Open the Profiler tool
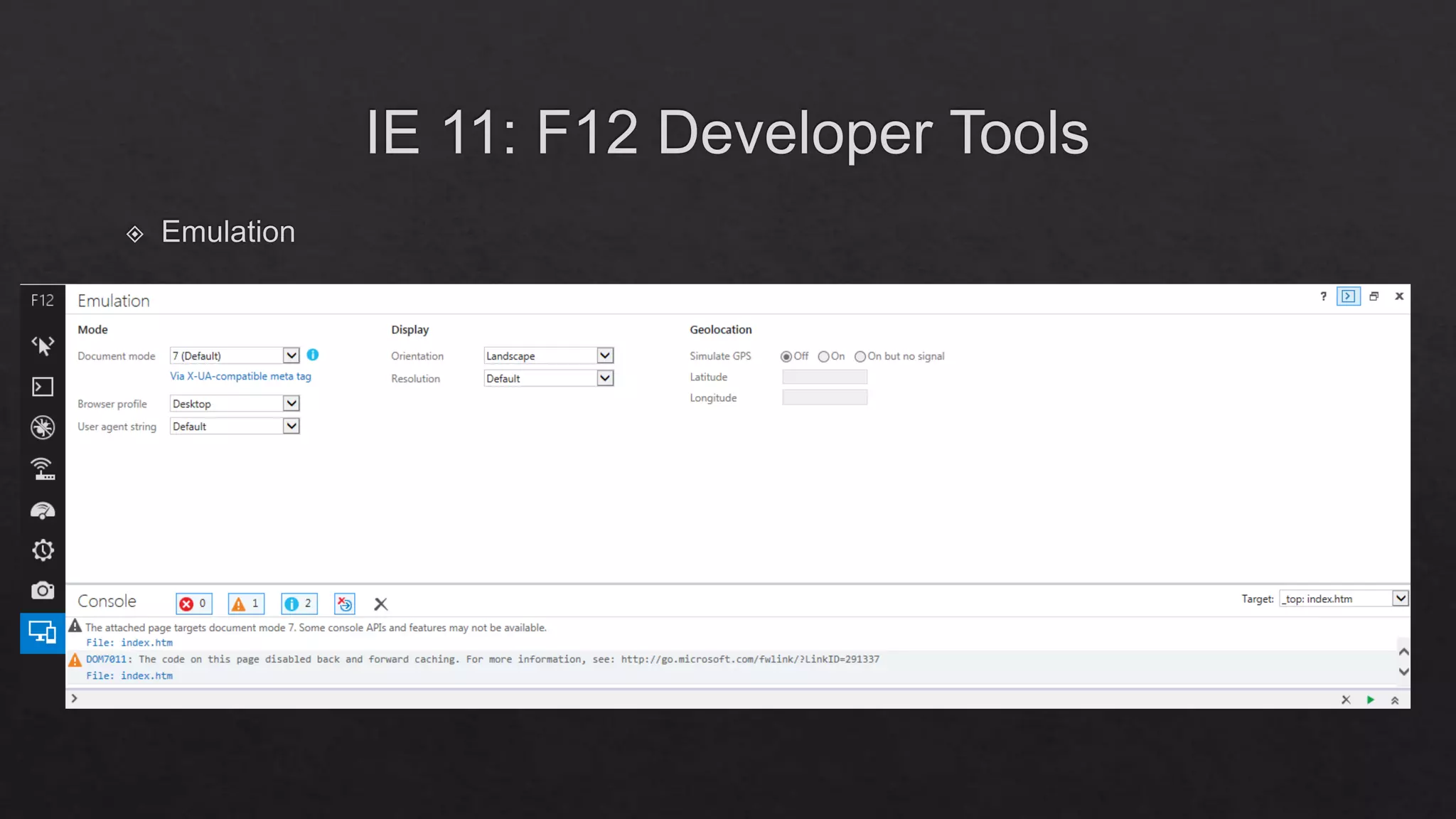1456x819 pixels. pos(43,550)
